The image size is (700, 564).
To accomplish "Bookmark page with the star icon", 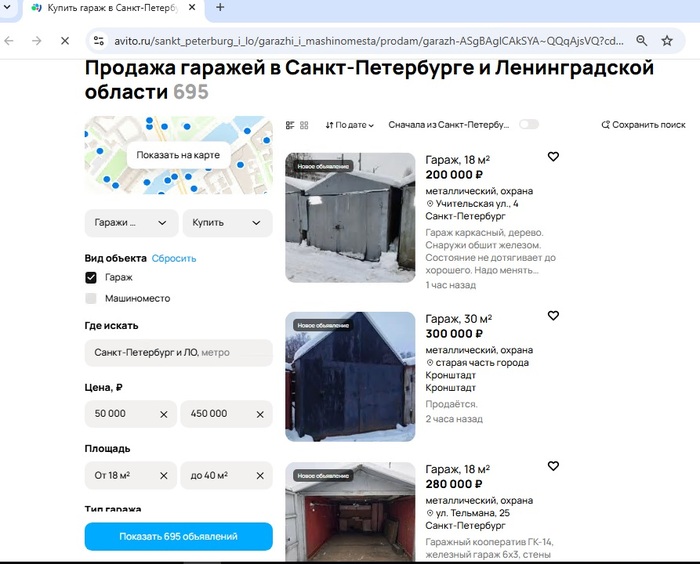I will pos(667,41).
